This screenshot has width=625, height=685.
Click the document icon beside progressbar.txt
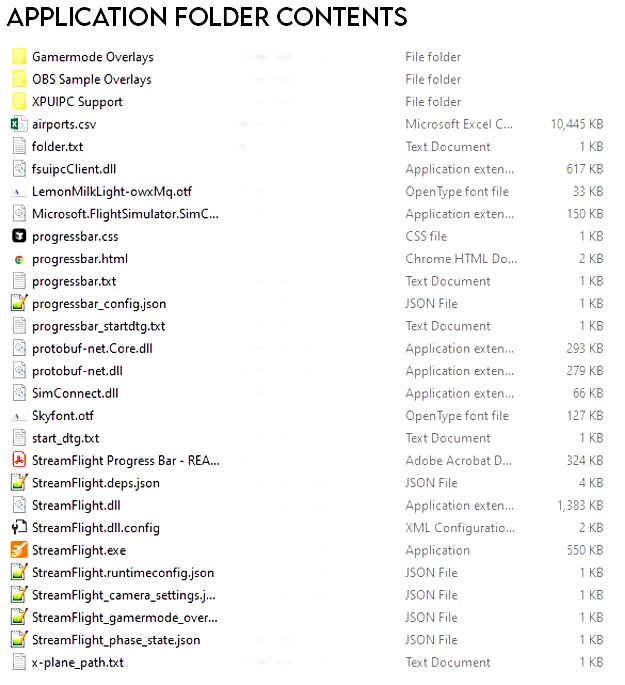19,281
